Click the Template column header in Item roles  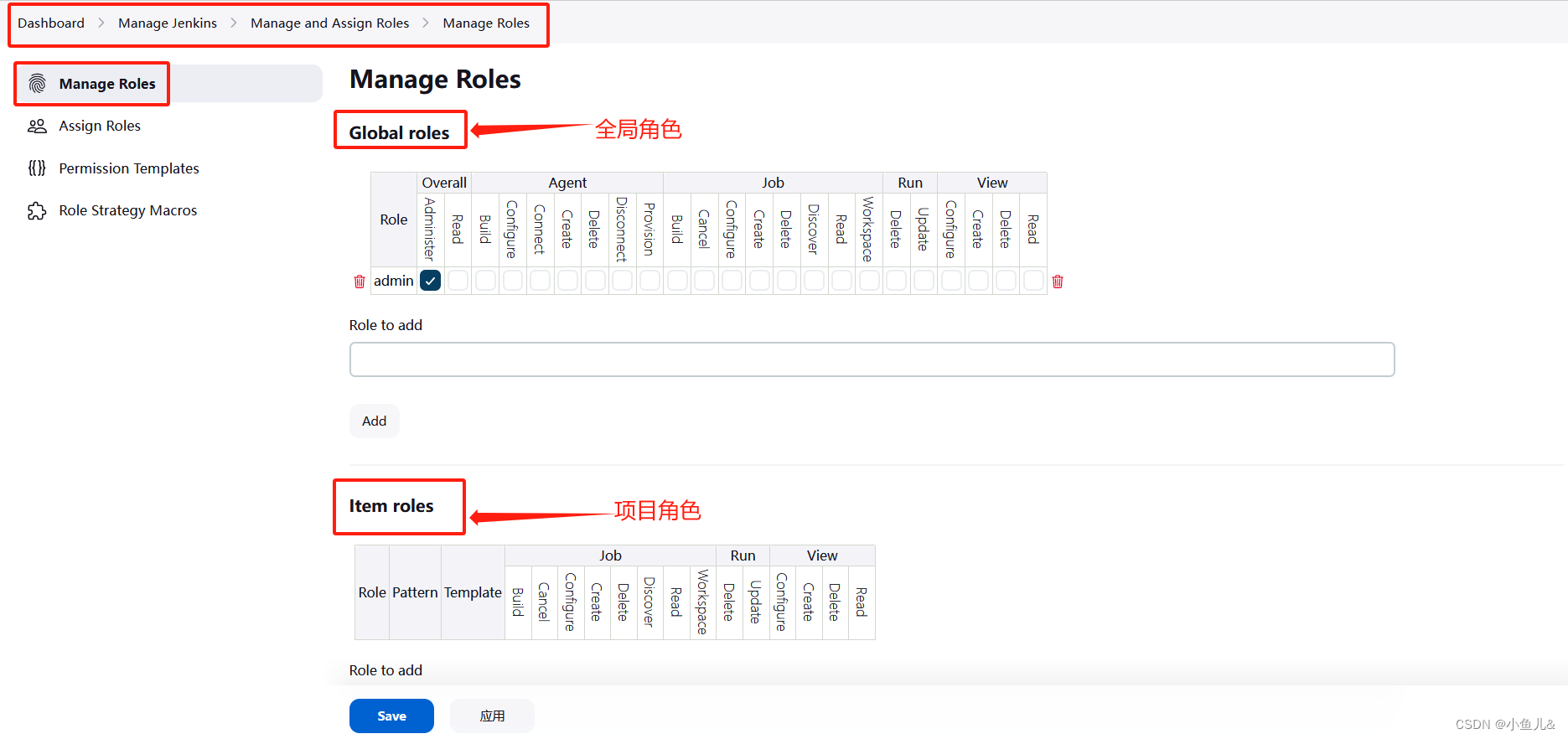473,592
